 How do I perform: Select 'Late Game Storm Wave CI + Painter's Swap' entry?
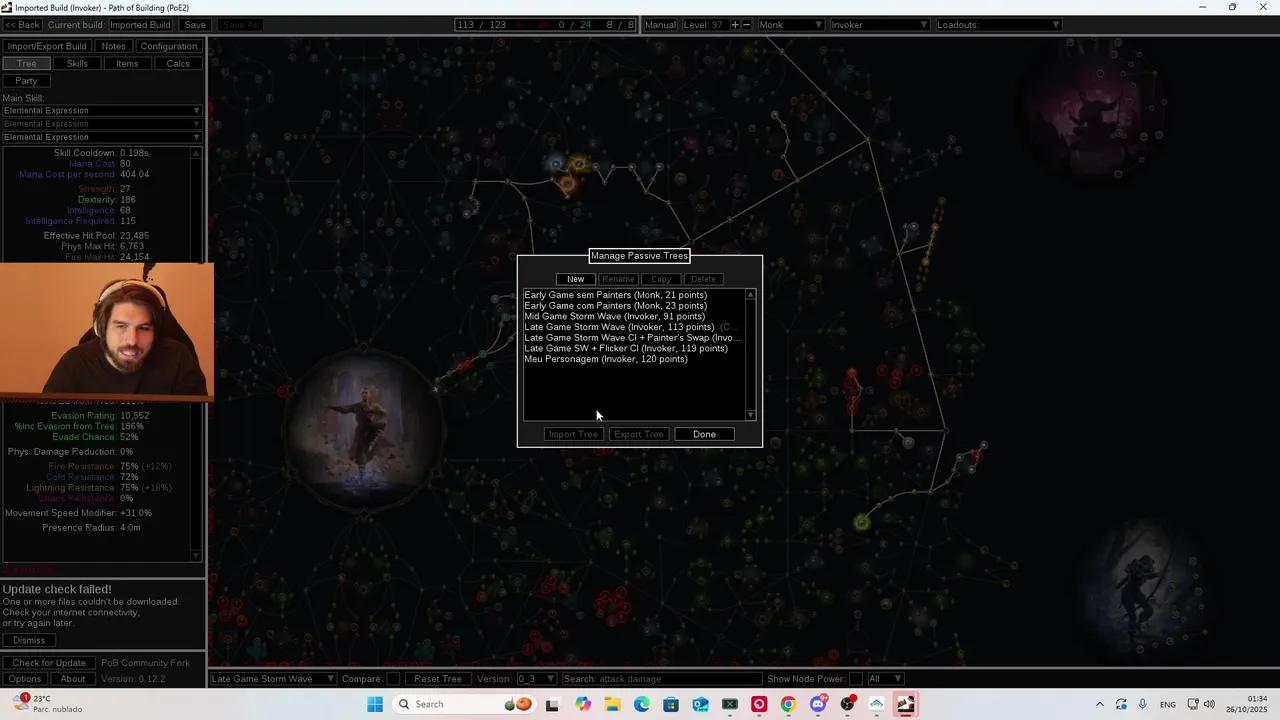click(x=634, y=338)
